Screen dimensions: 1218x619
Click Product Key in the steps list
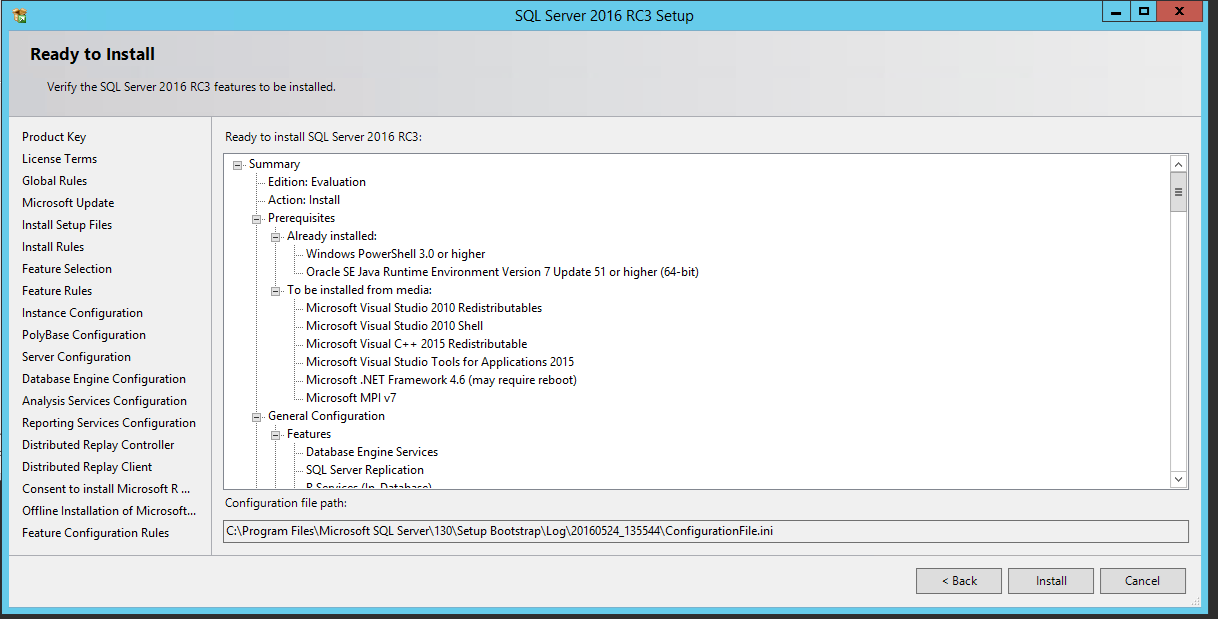pyautogui.click(x=54, y=137)
